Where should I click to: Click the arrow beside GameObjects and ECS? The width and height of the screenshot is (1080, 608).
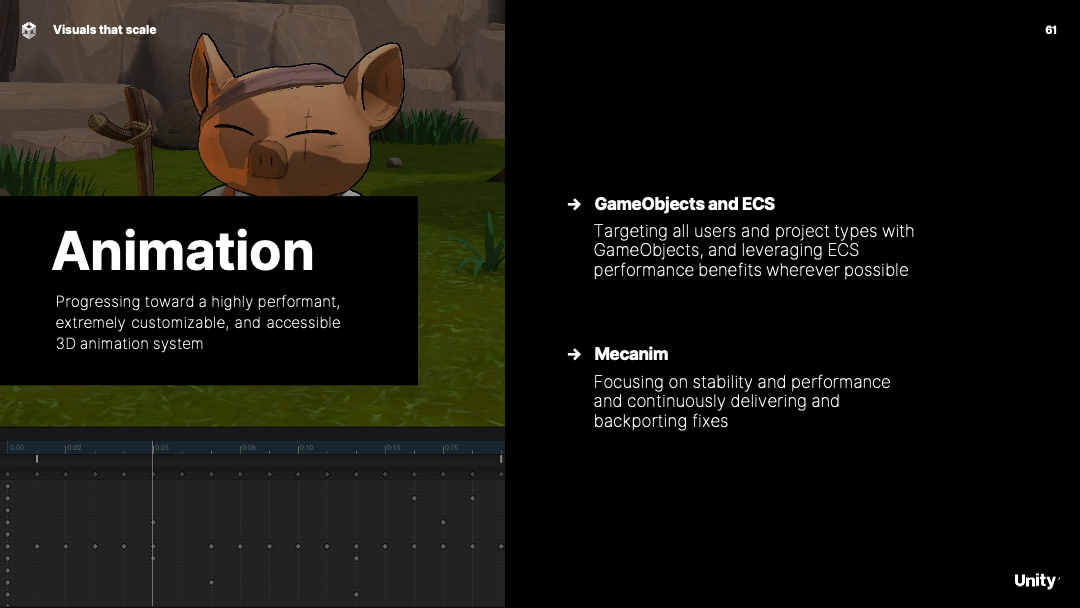click(x=574, y=204)
